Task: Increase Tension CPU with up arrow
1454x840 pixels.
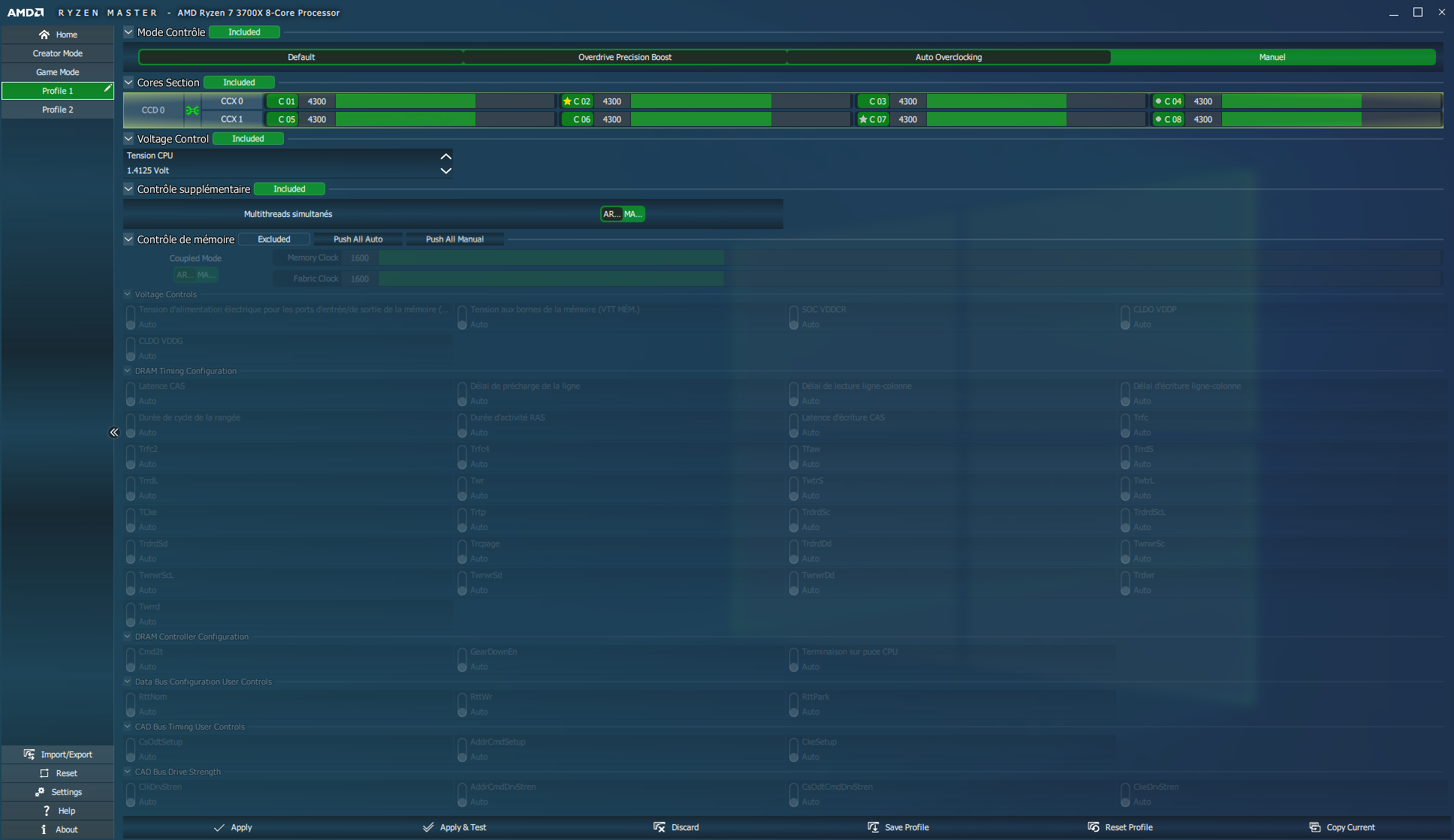Action: [445, 156]
